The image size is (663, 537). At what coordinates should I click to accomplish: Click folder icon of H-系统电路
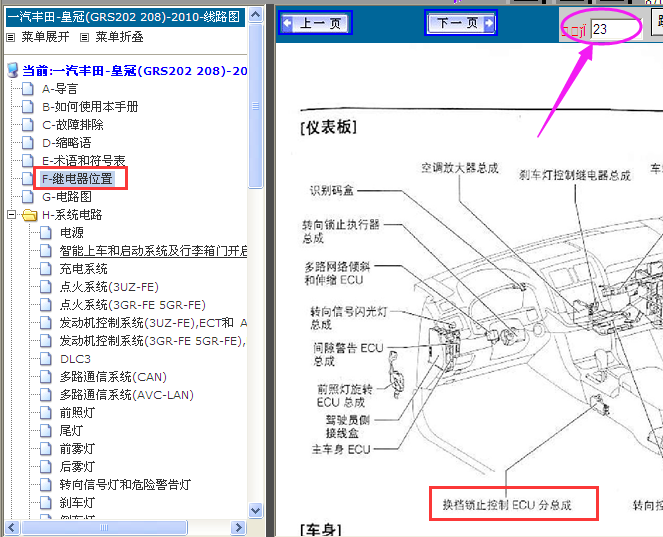point(29,215)
